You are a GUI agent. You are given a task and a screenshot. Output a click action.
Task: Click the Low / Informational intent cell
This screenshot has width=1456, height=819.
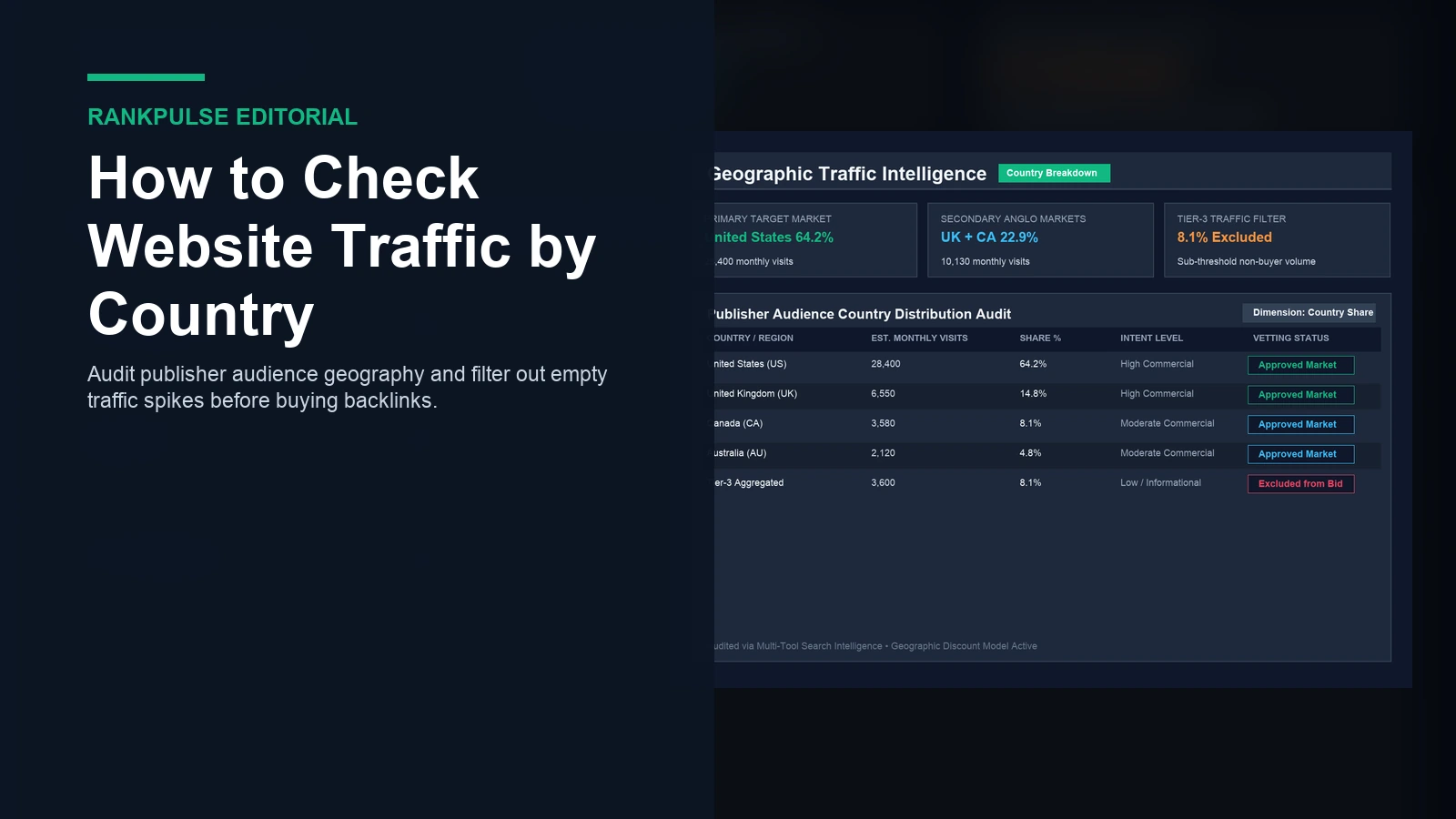[1160, 483]
